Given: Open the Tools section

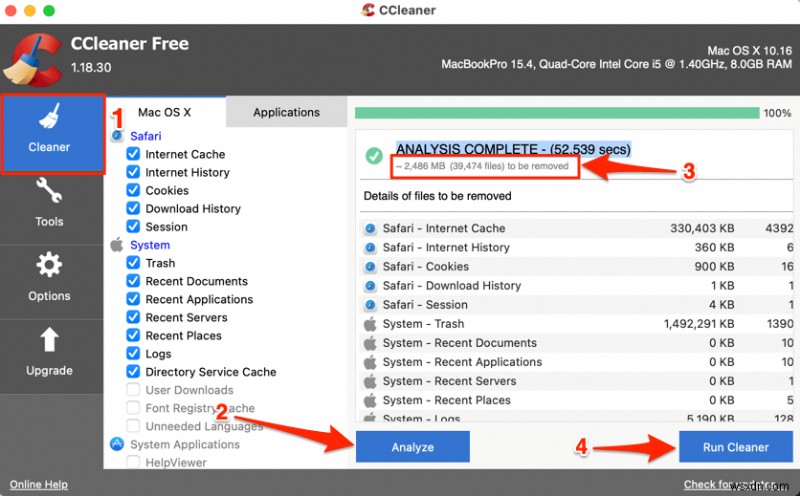Looking at the screenshot, I should (49, 202).
